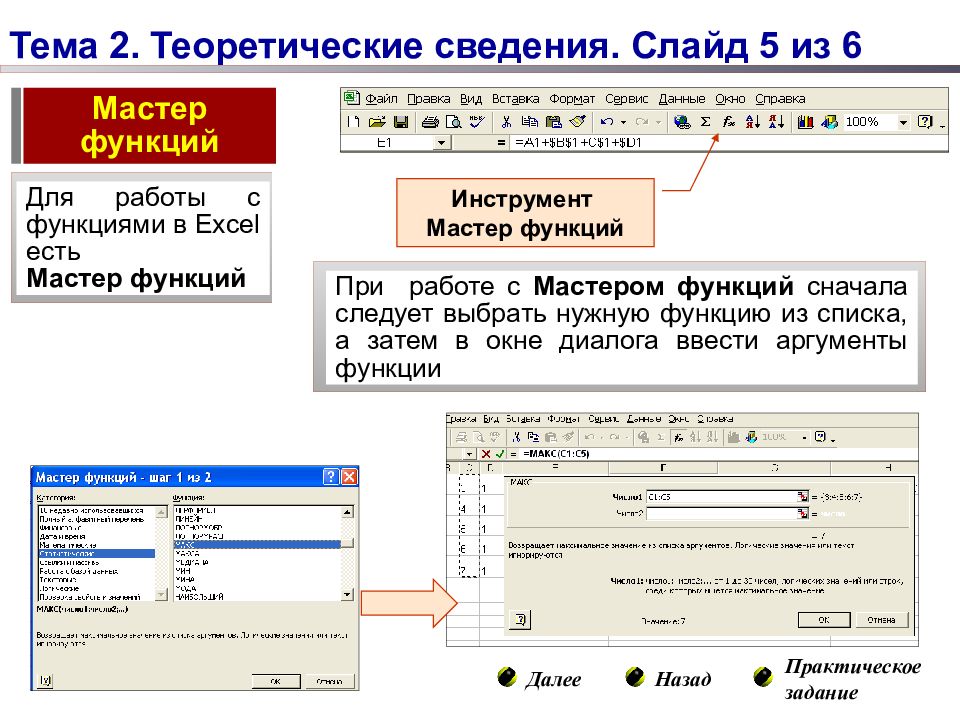Open the 100% zoom dropdown in top toolbar
Viewport: 960px width, 720px height.
[903, 122]
